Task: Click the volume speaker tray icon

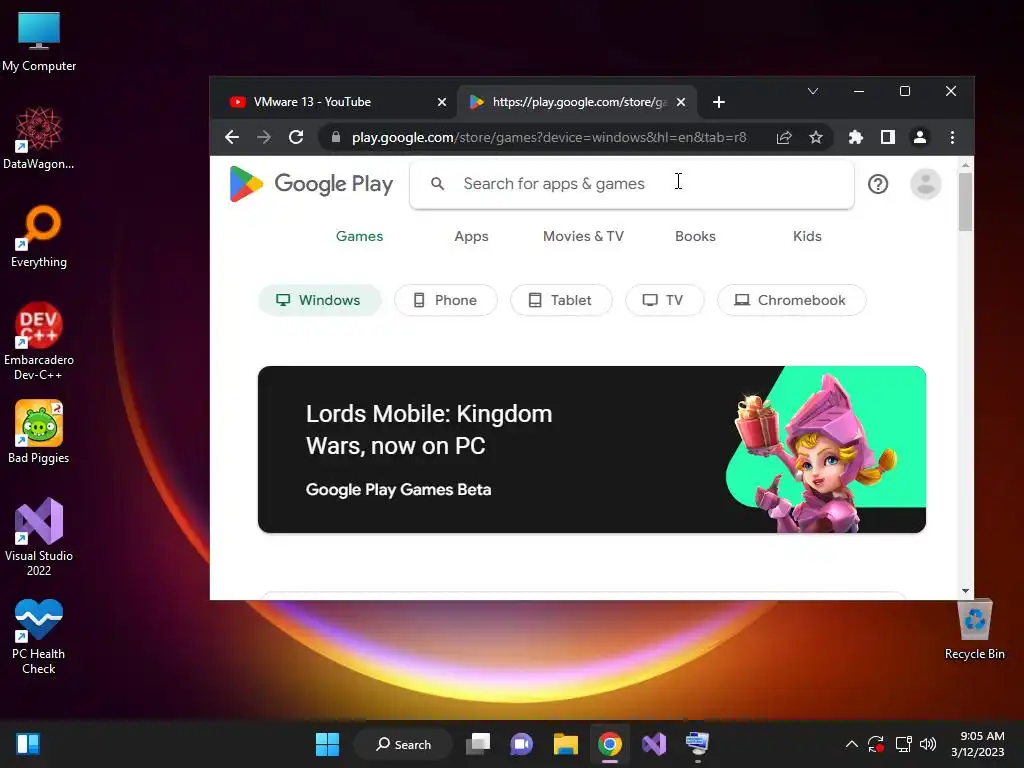Action: (927, 744)
